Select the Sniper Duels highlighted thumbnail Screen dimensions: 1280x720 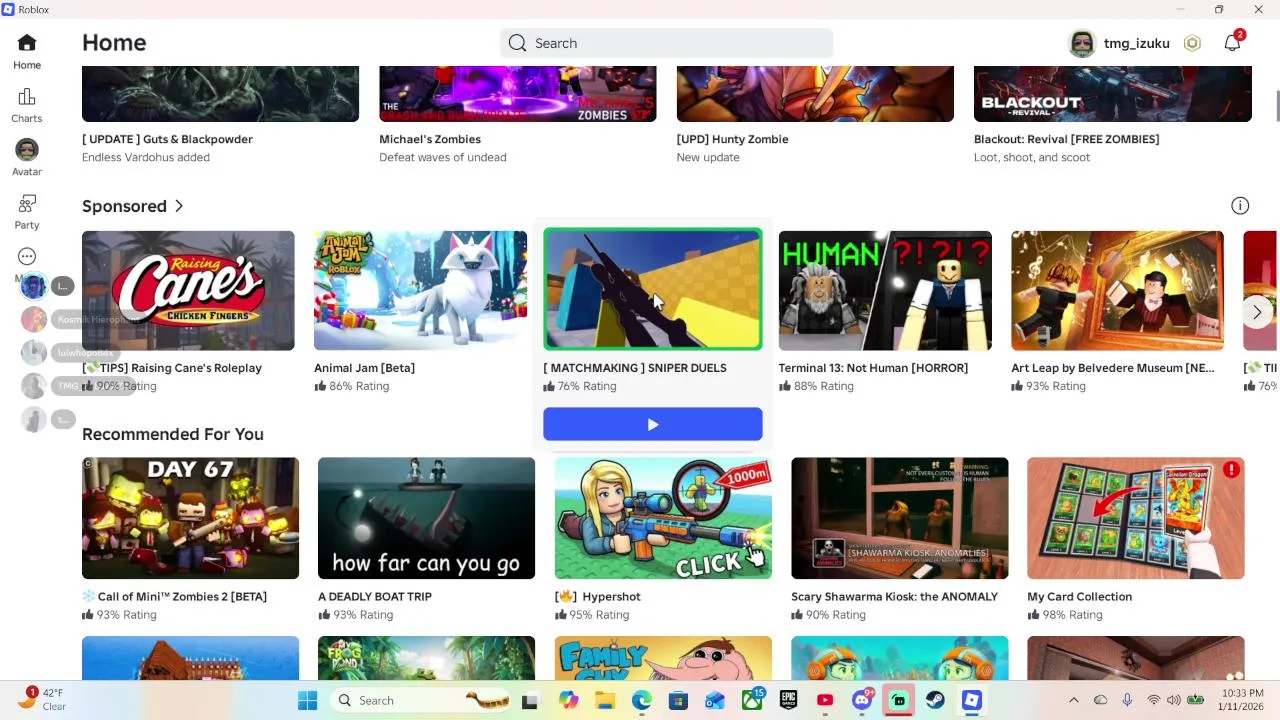pyautogui.click(x=653, y=289)
